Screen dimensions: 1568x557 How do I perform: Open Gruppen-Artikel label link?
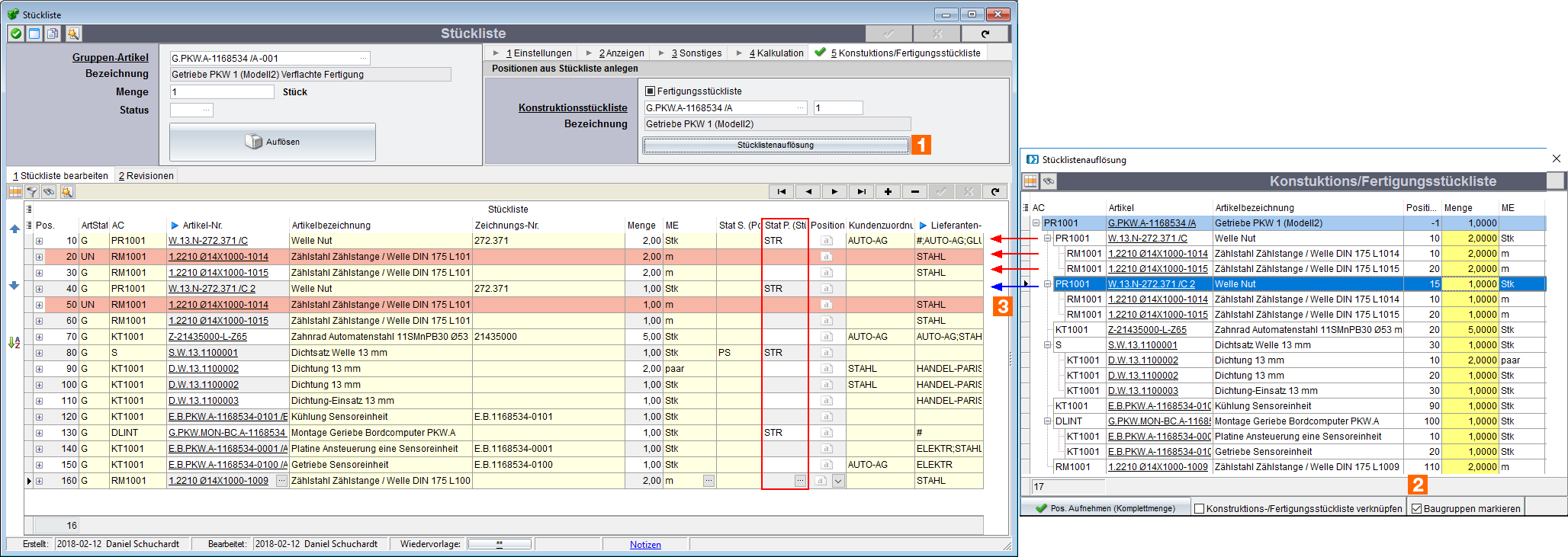pos(111,57)
